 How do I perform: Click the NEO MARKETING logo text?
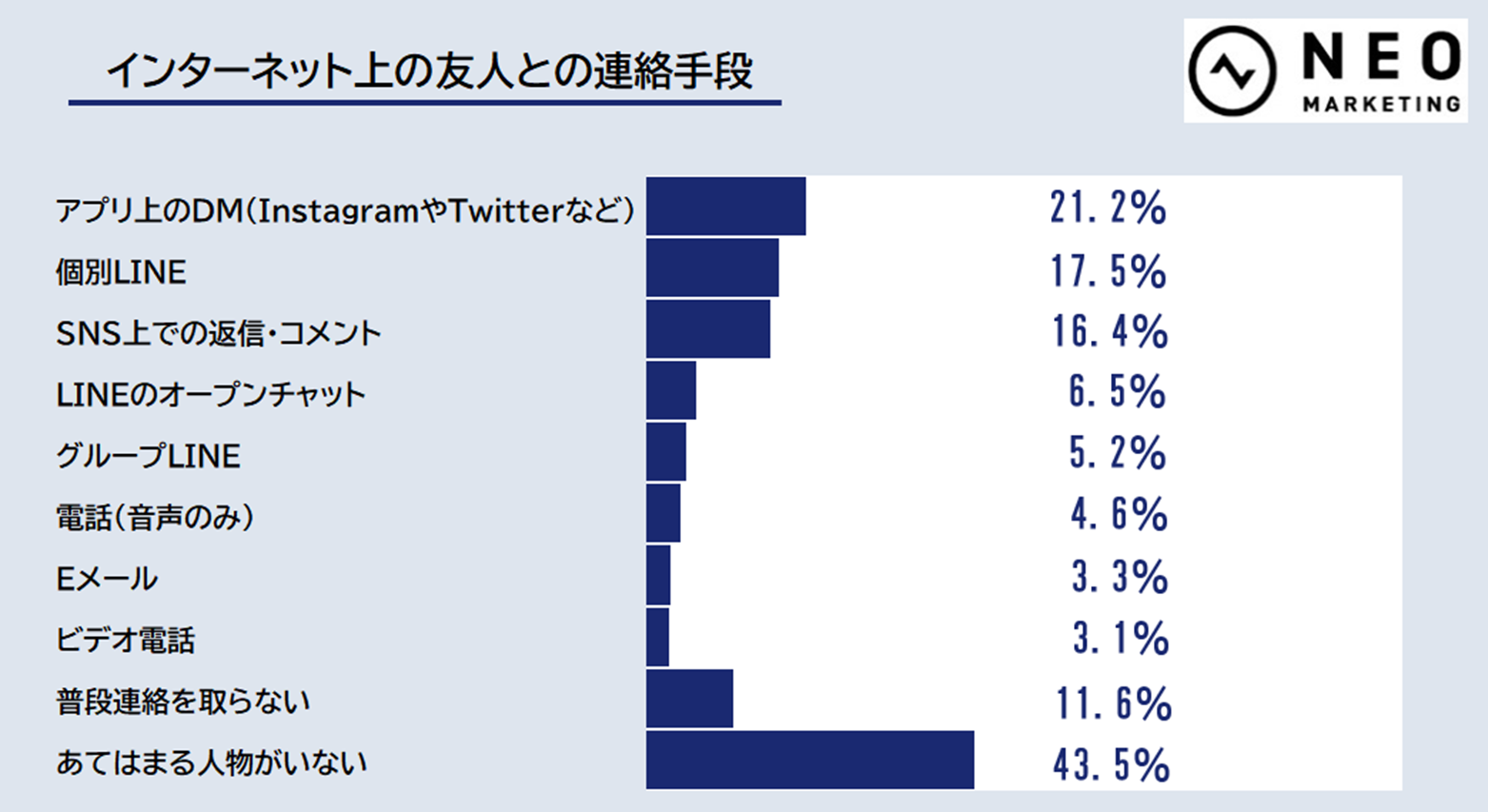coord(1380,72)
